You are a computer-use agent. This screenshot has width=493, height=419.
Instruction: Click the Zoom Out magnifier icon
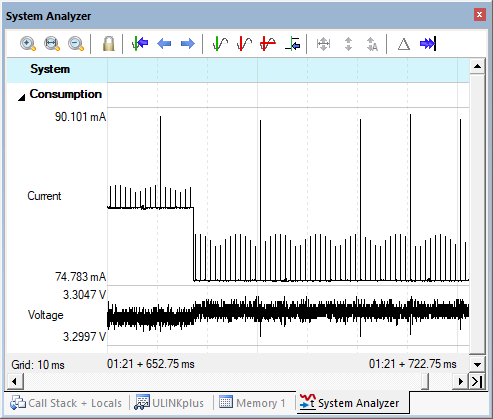click(x=76, y=44)
